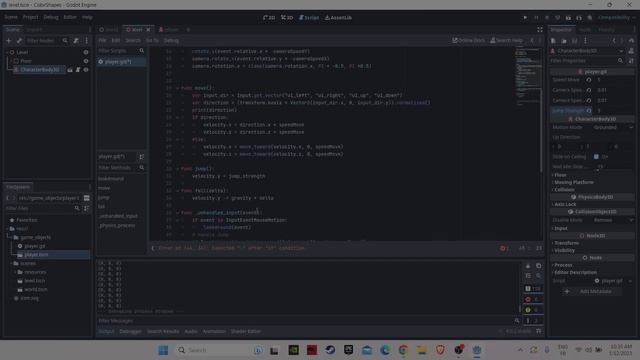Jump to _unhandled_input in method list
Screen dimensions: 640x360
[x=118, y=216]
